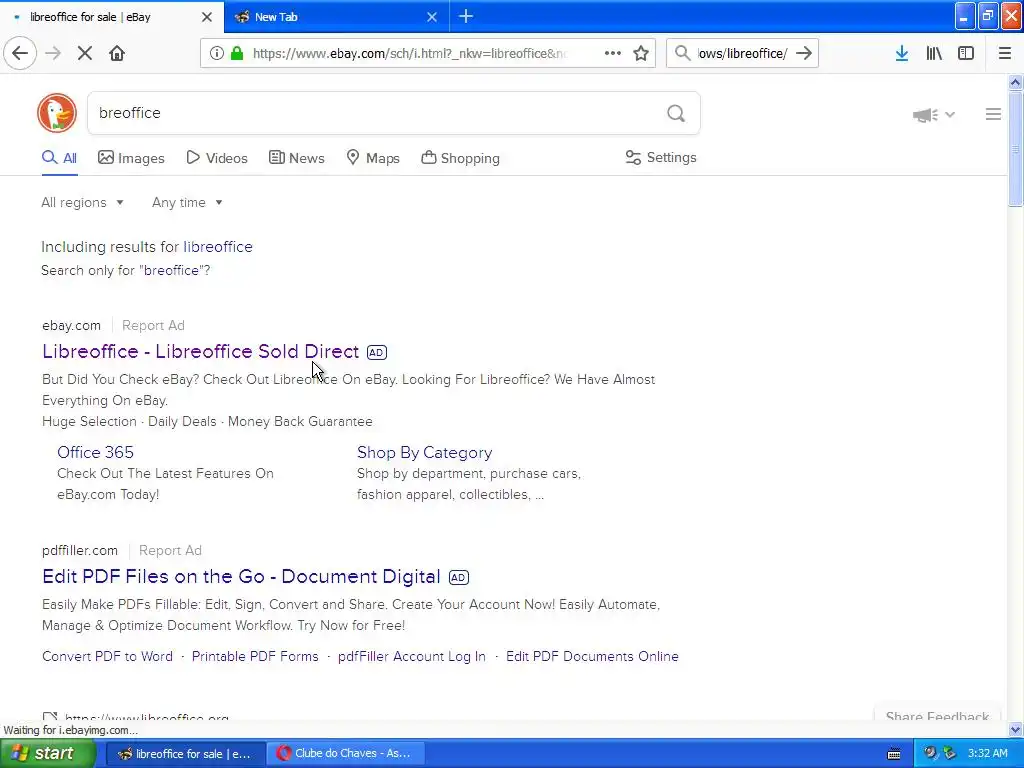
Task: Open the Office 365 sublink
Action: coord(95,453)
